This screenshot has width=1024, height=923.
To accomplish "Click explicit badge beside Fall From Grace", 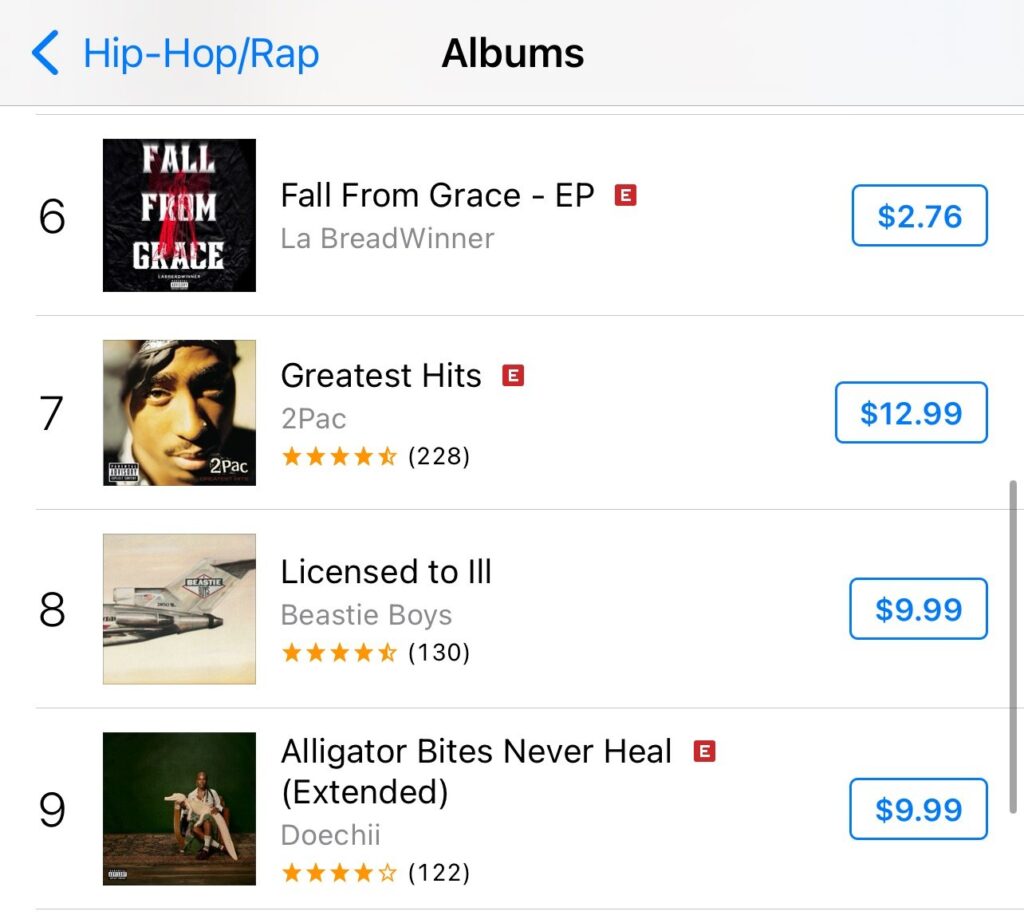I will click(626, 195).
